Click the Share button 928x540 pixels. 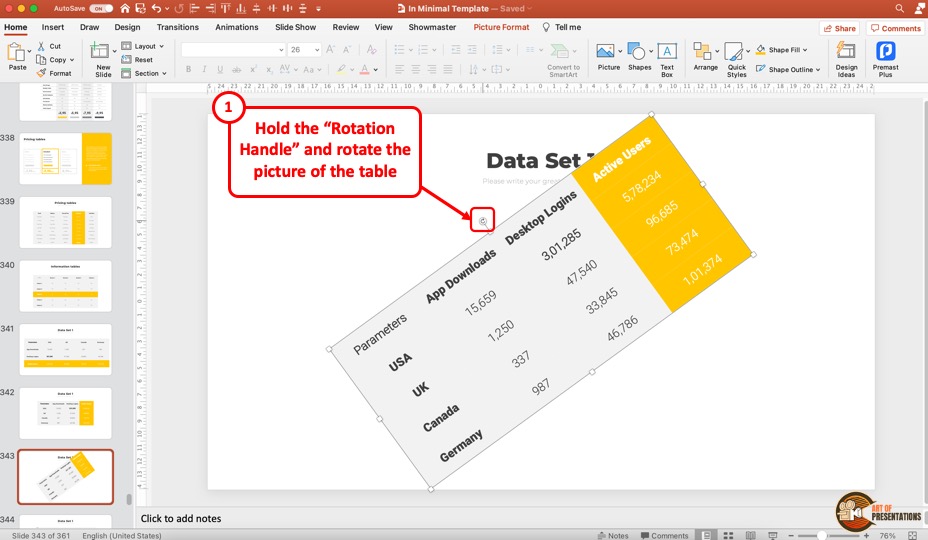point(839,28)
